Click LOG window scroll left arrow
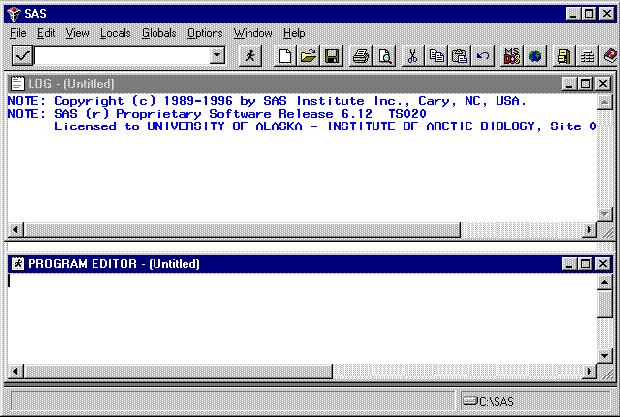Screen dimensions: 620x417 tap(15, 229)
